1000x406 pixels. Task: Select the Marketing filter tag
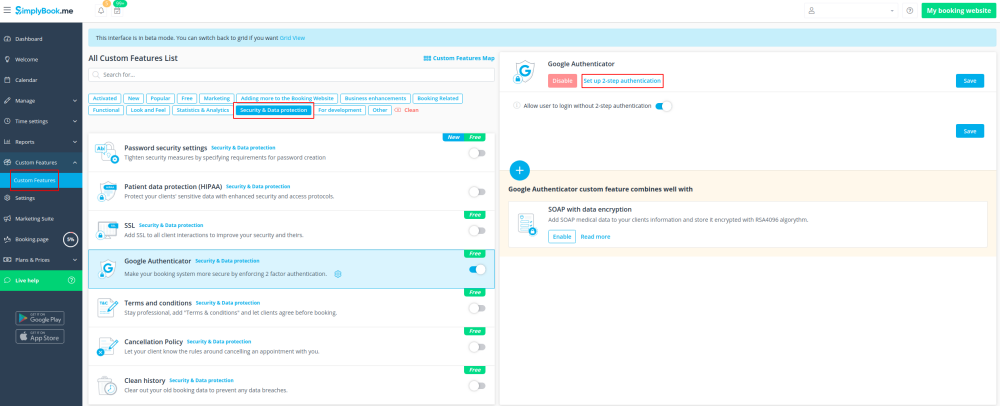click(216, 98)
